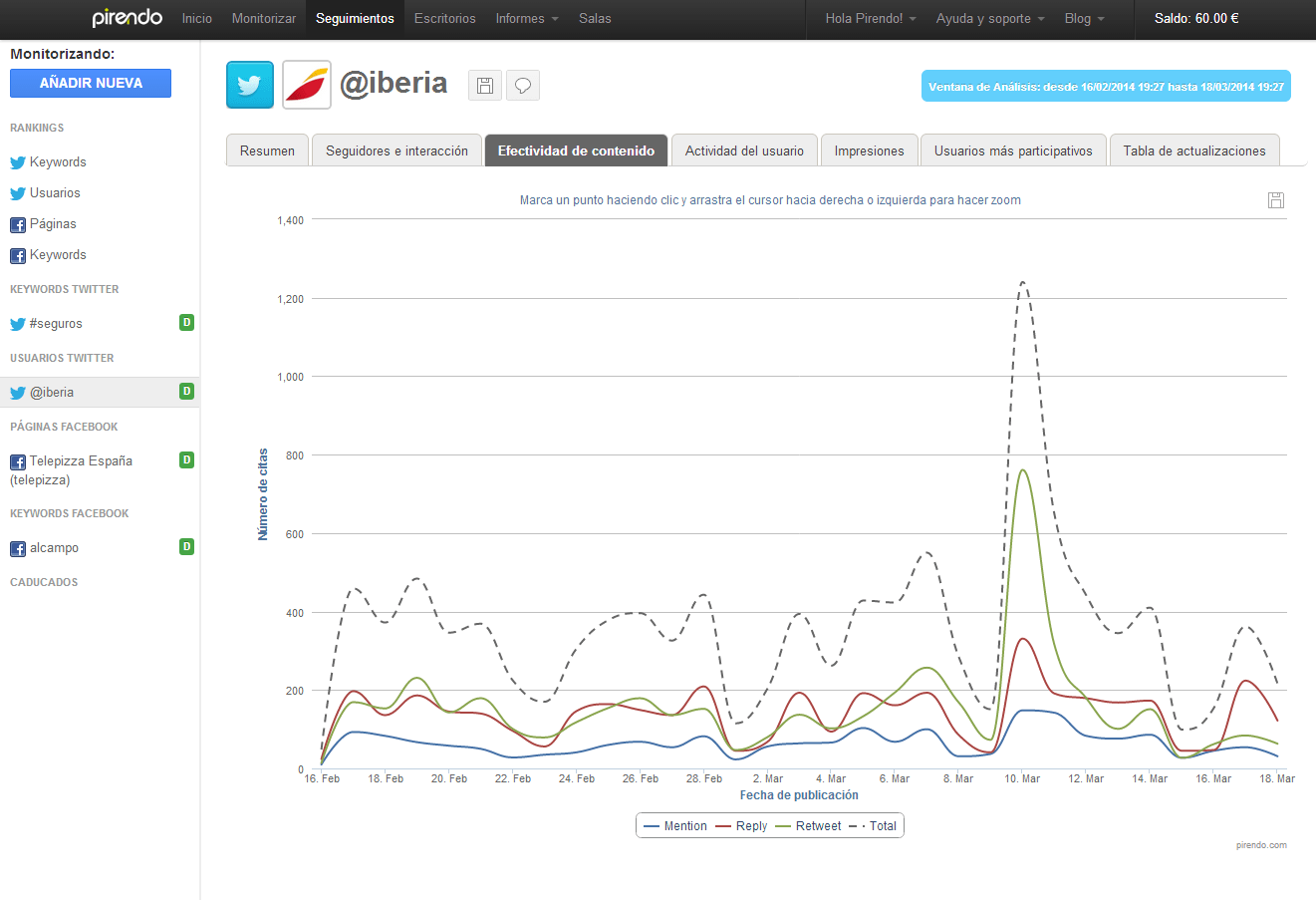Viewport: 1316px width, 900px height.
Task: Click the Iberia airline logo thumbnail
Action: pyautogui.click(x=307, y=85)
